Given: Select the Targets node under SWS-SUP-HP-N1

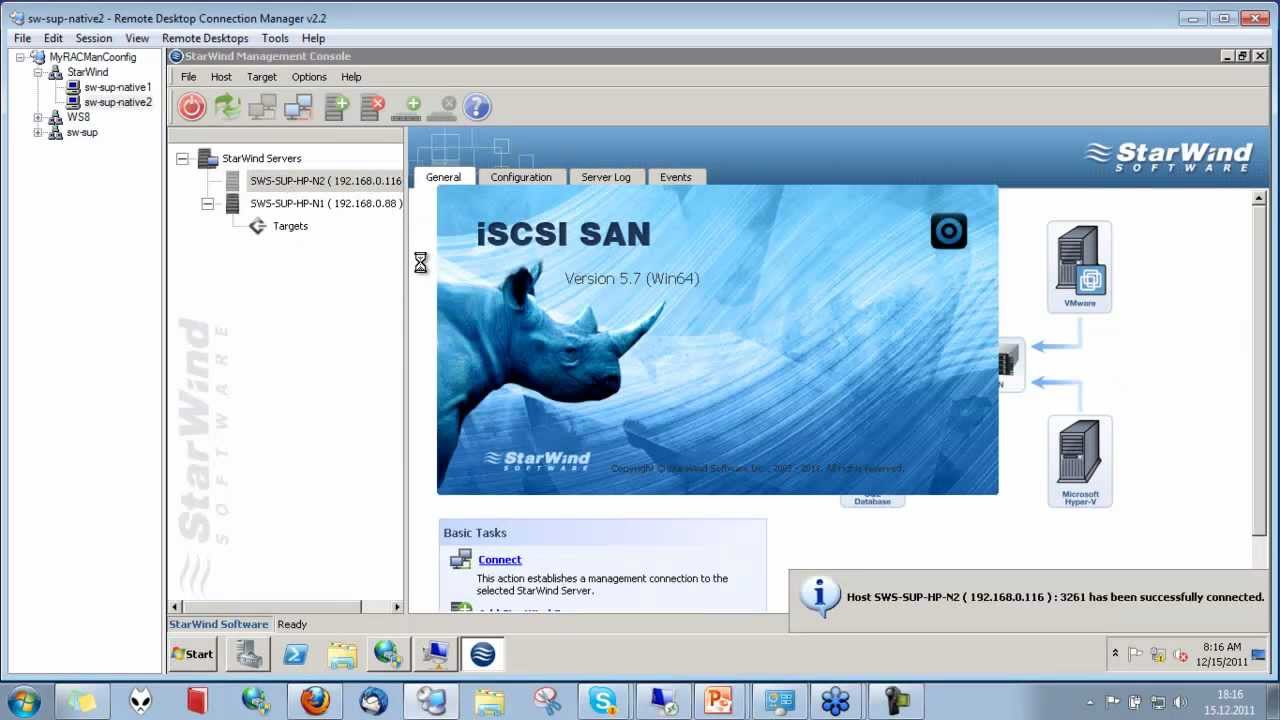Looking at the screenshot, I should 290,226.
